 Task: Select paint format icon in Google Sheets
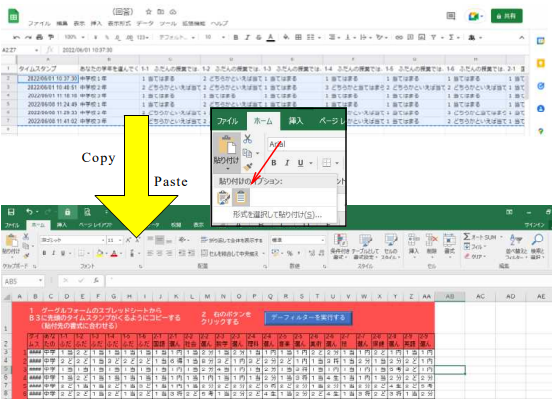51,37
